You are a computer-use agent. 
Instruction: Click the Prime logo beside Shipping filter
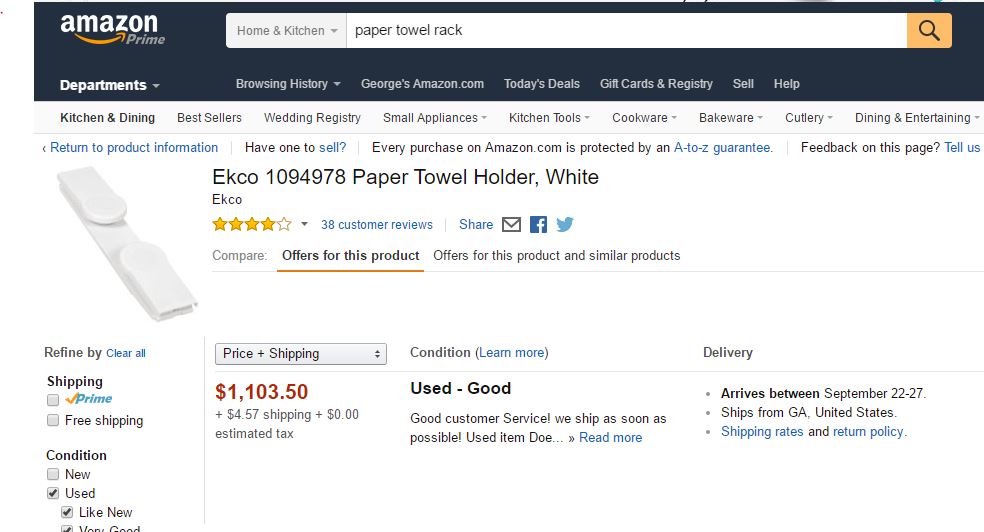click(x=88, y=399)
